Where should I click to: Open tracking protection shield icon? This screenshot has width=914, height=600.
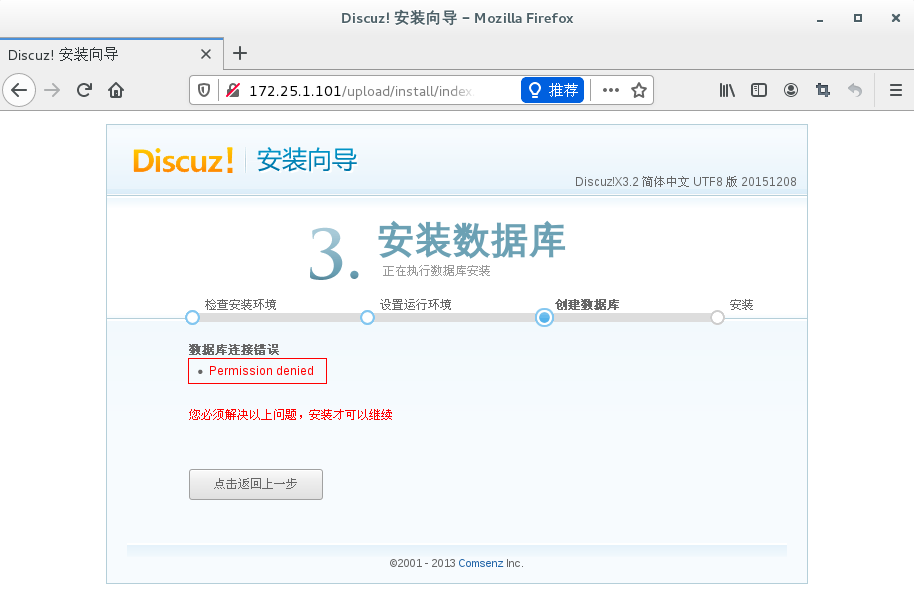[x=203, y=90]
